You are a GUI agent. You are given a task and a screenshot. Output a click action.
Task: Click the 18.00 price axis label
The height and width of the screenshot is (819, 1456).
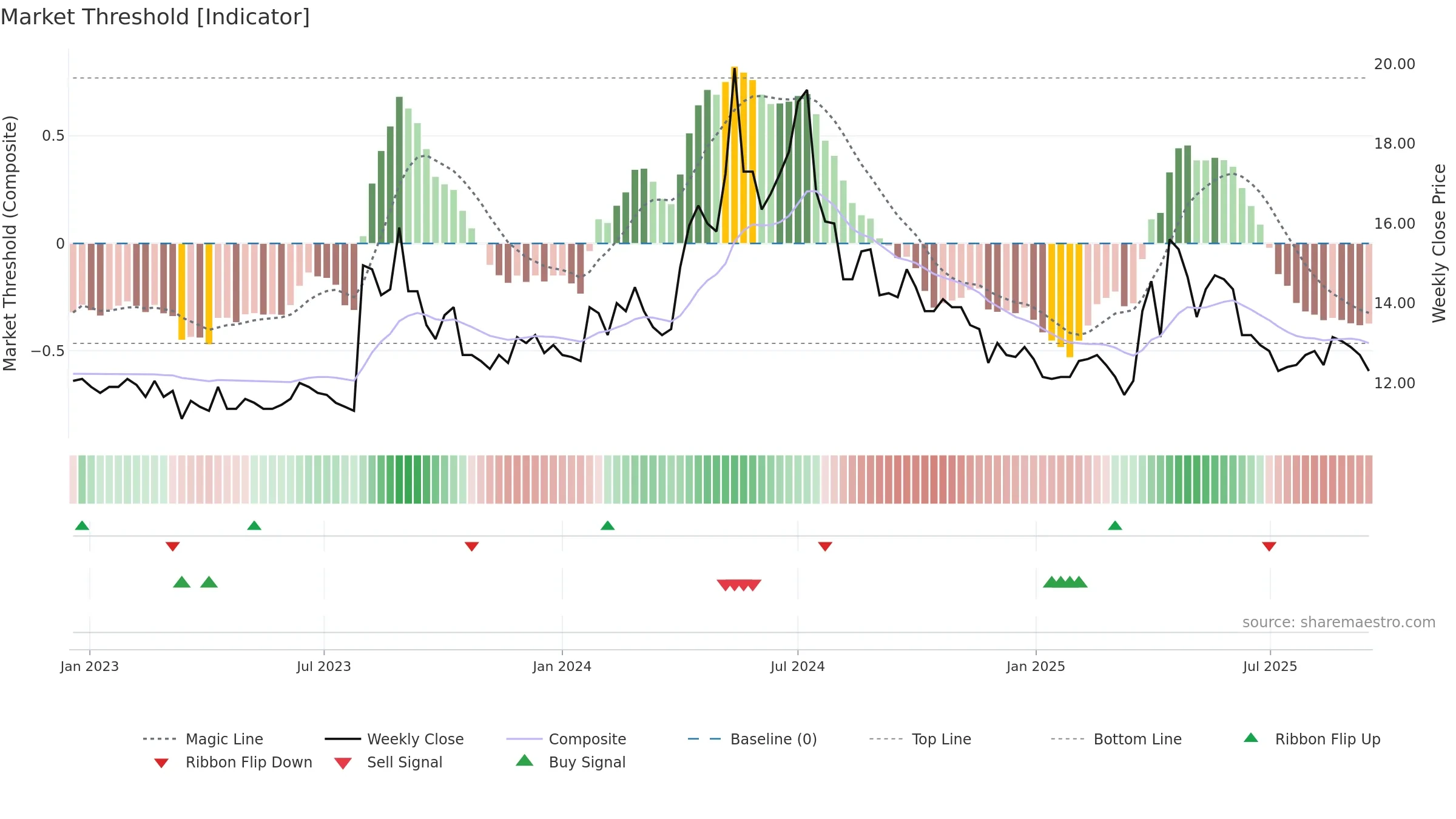1395,143
